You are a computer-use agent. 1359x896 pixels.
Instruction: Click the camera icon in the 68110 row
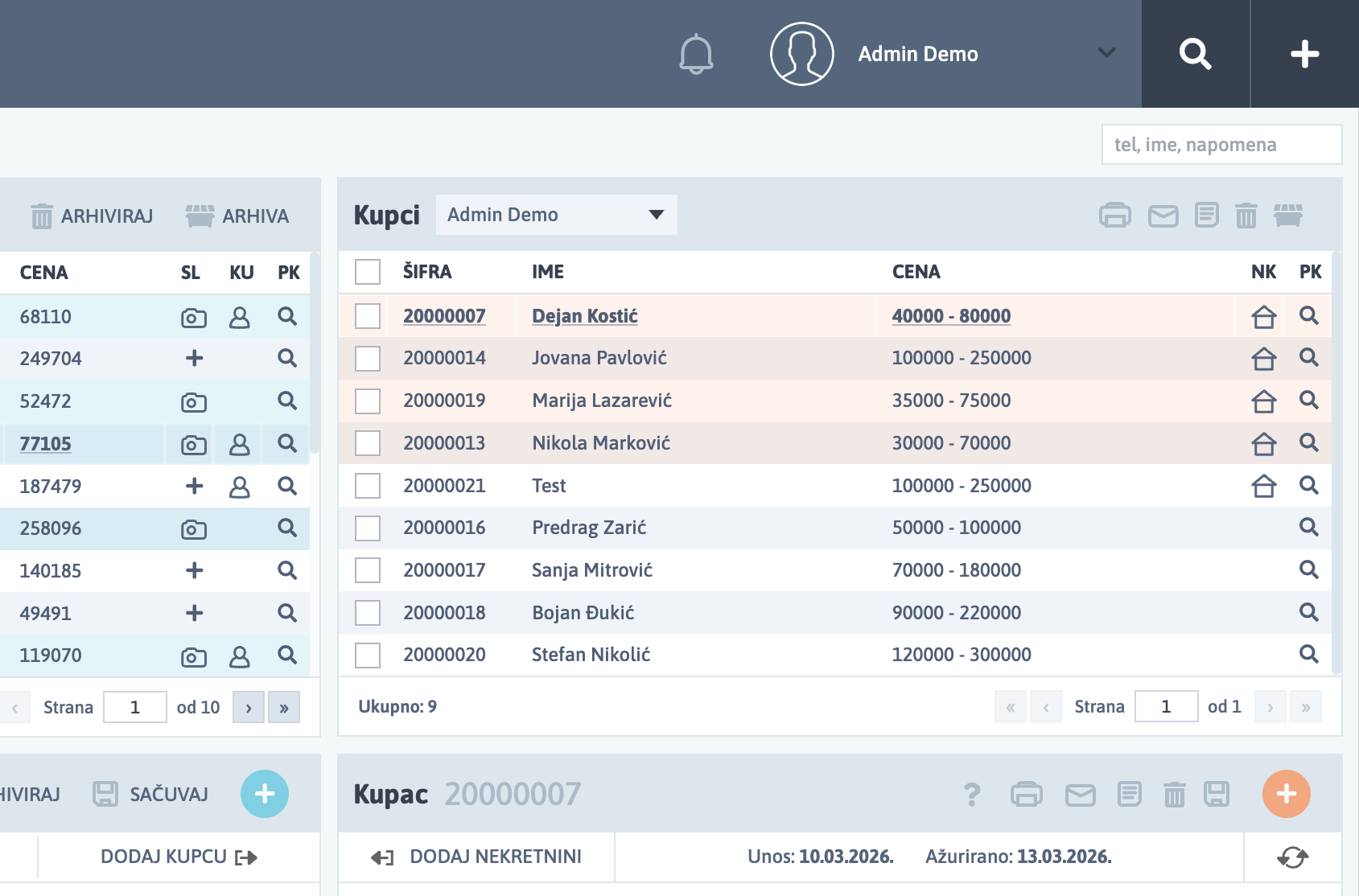point(194,318)
